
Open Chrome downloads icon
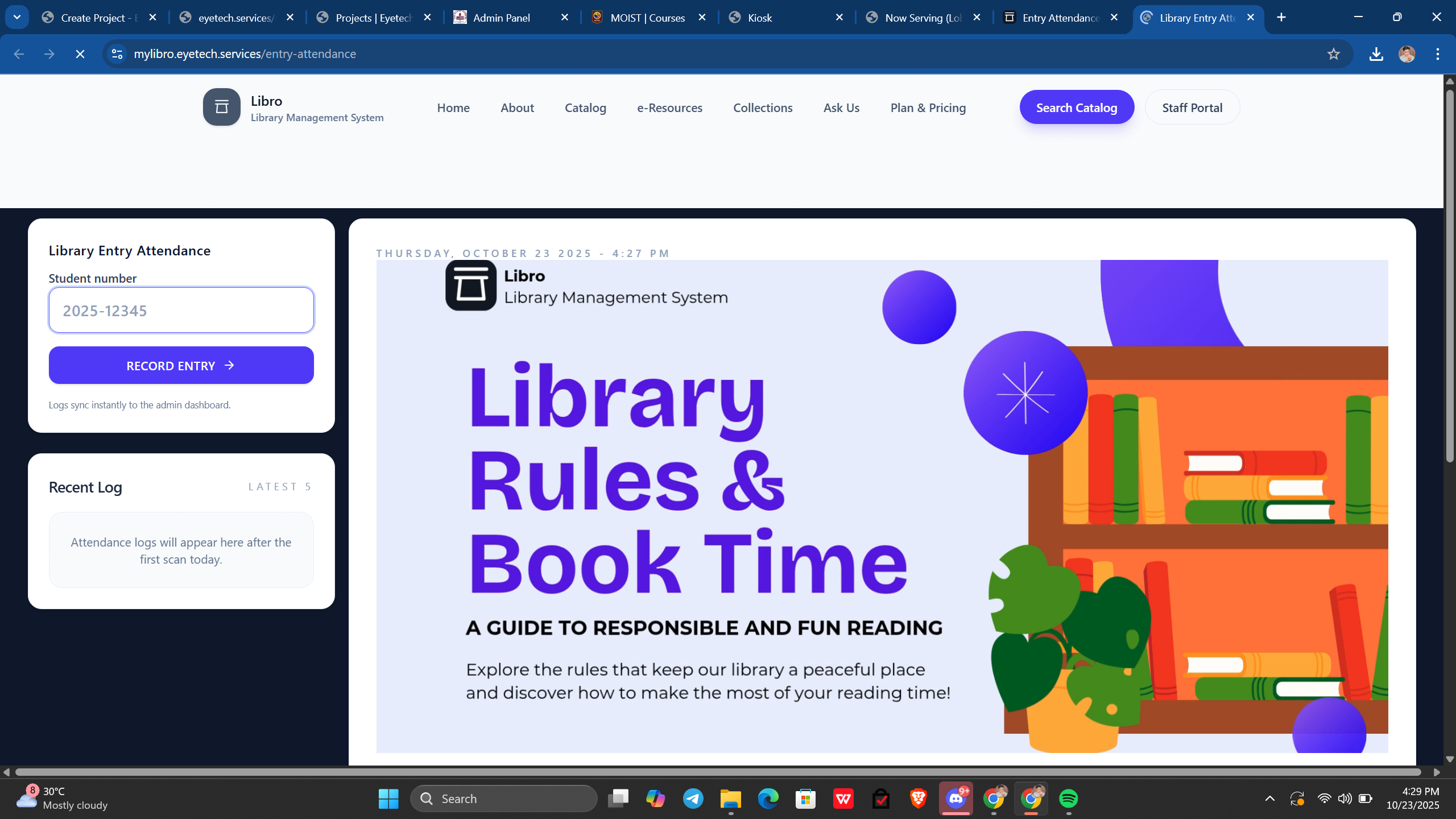tap(1376, 54)
